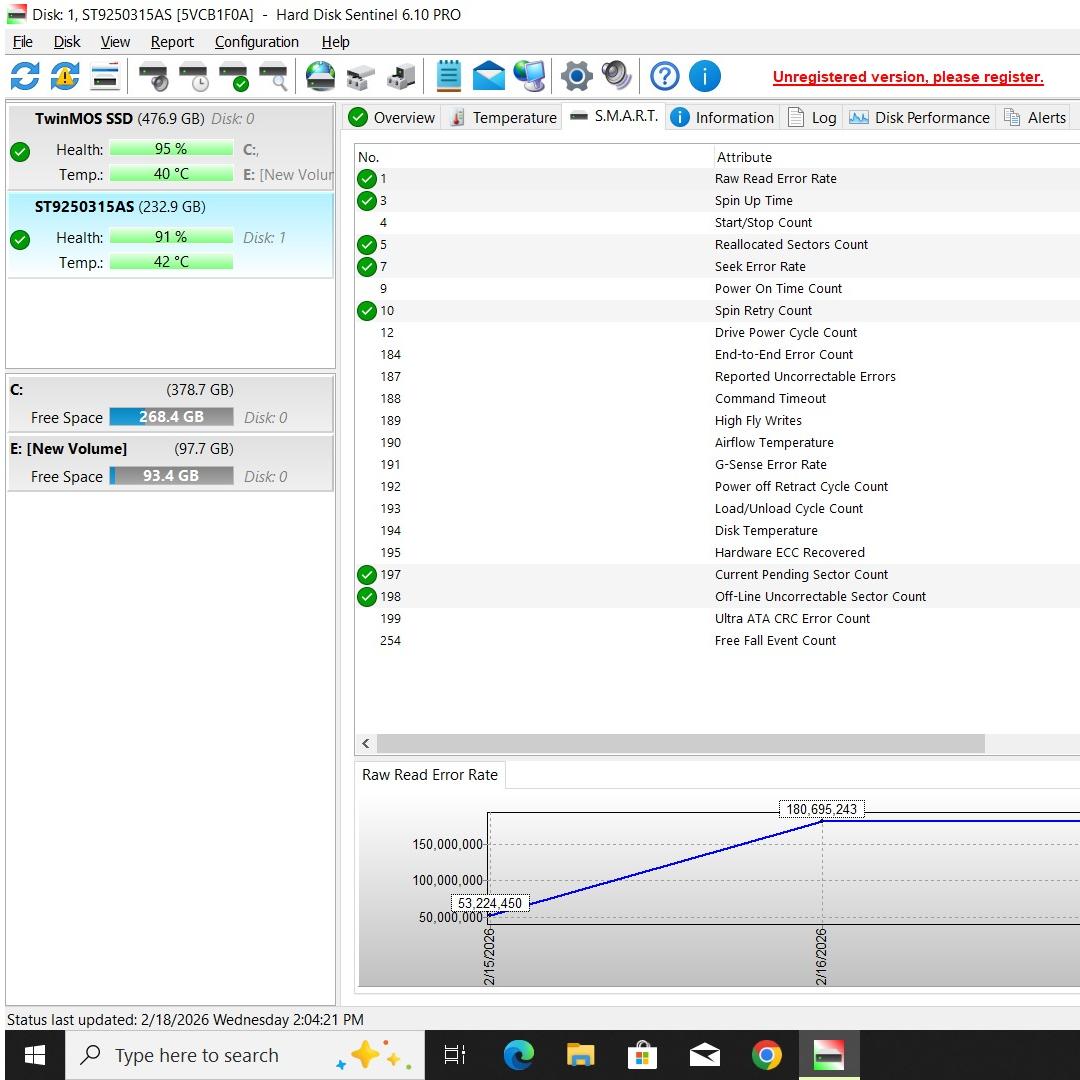Open Microsoft Edge from the taskbar
Screen dimensions: 1080x1080
tap(518, 1055)
